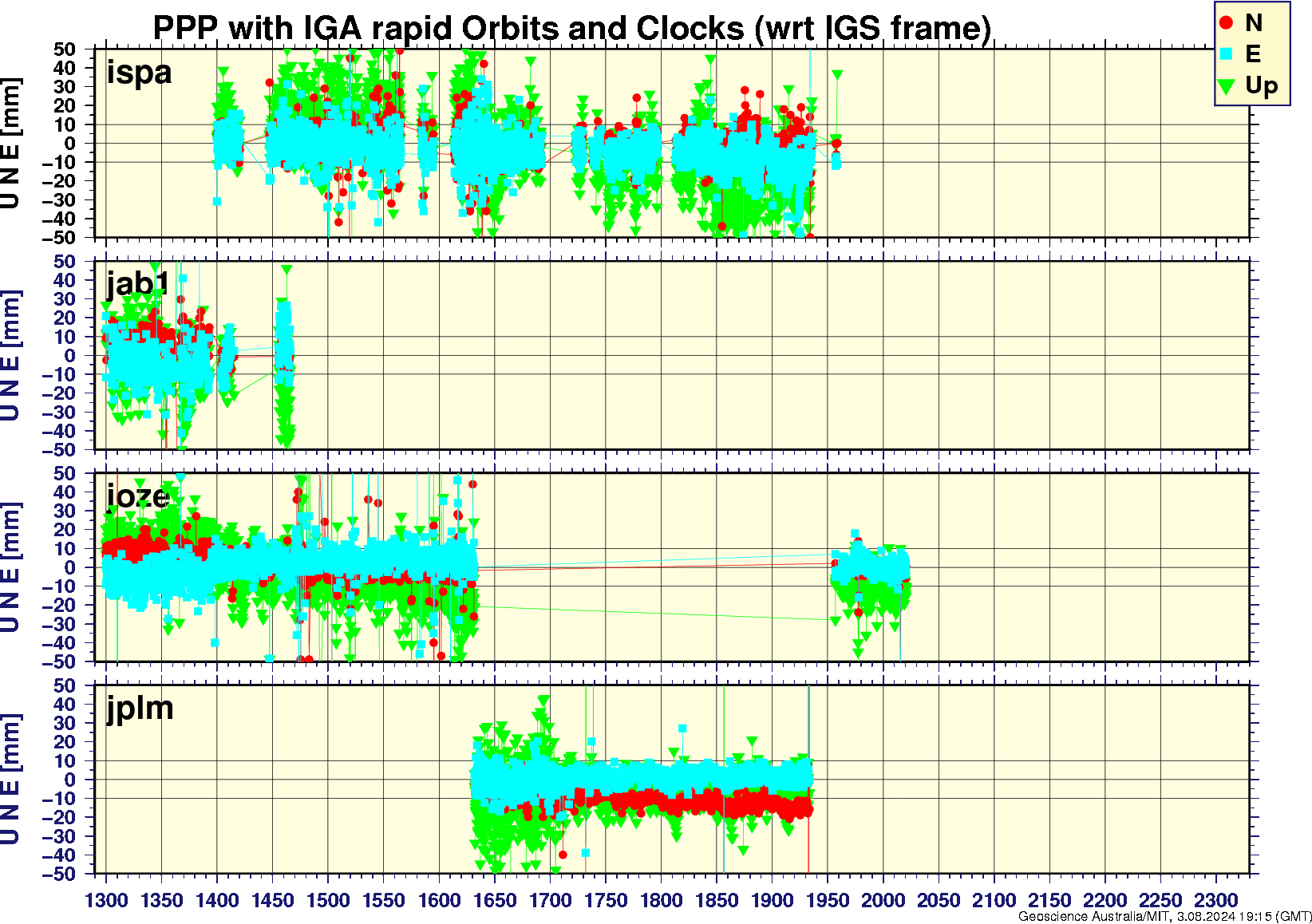The image size is (1312, 924).
Task: Click the 50 y-axis tick of ispa panel
Action: click(65, 49)
